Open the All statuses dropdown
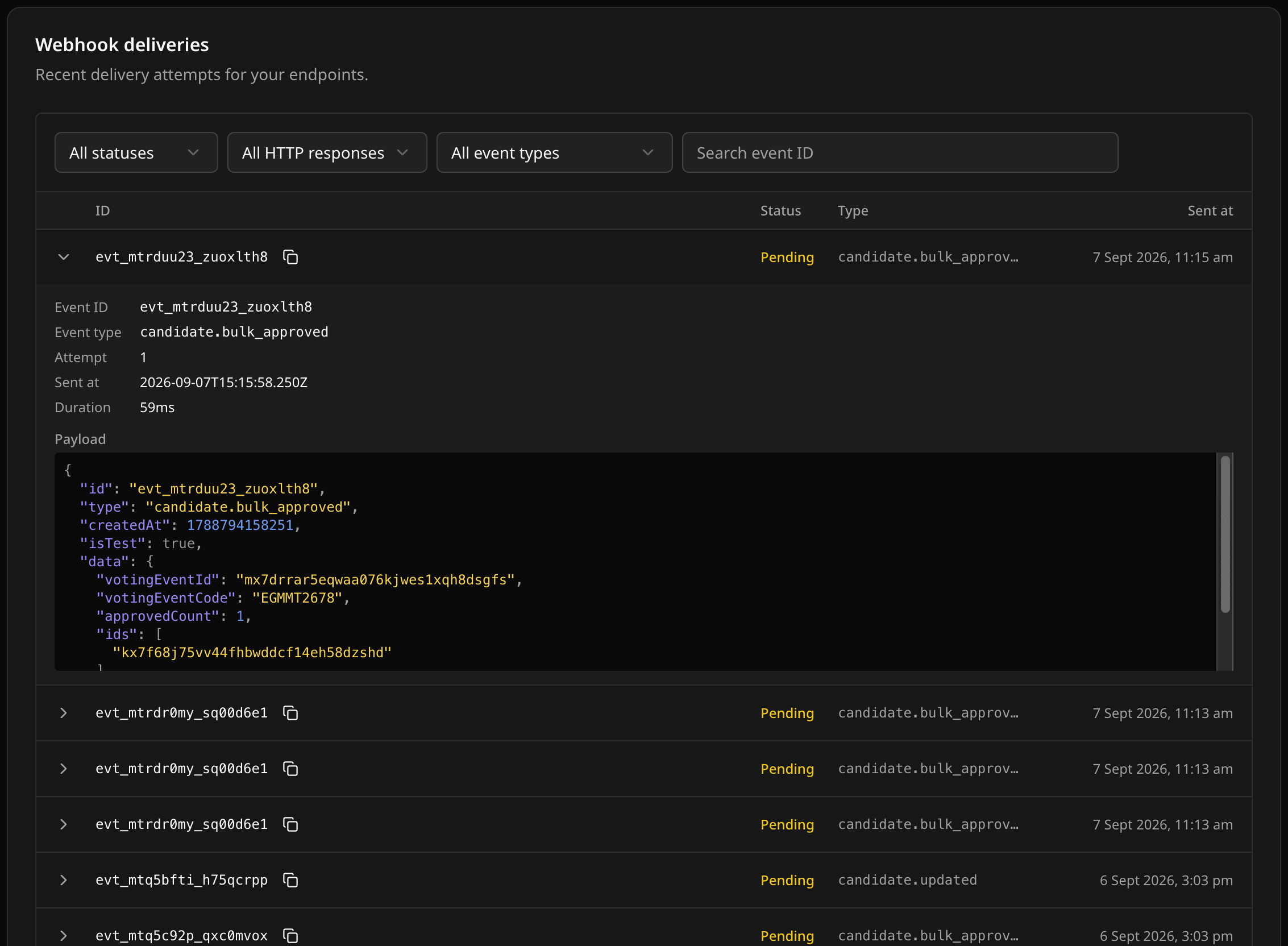This screenshot has width=1288, height=946. 136,153
